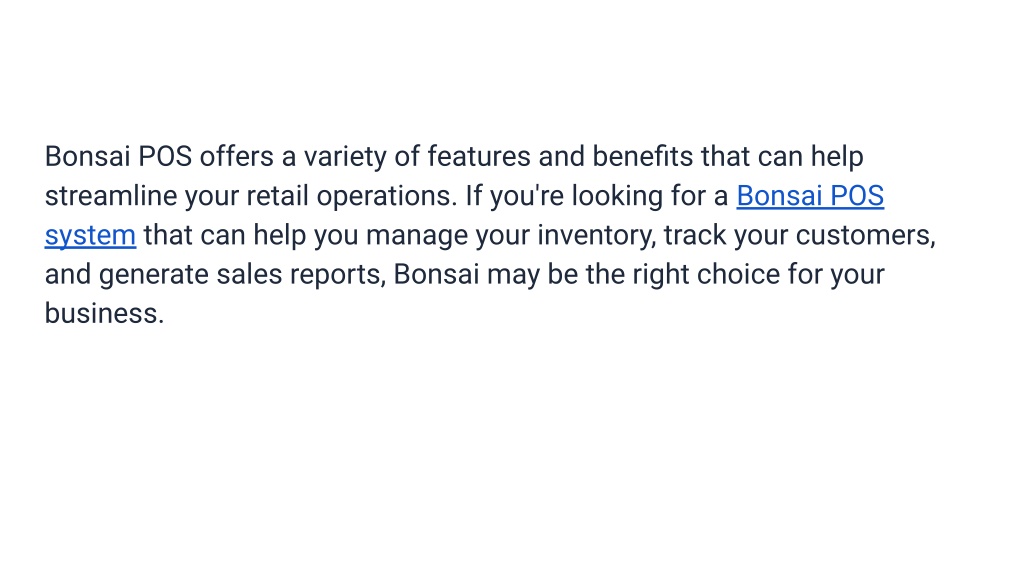Click the word 'business' on the last line

(104, 313)
